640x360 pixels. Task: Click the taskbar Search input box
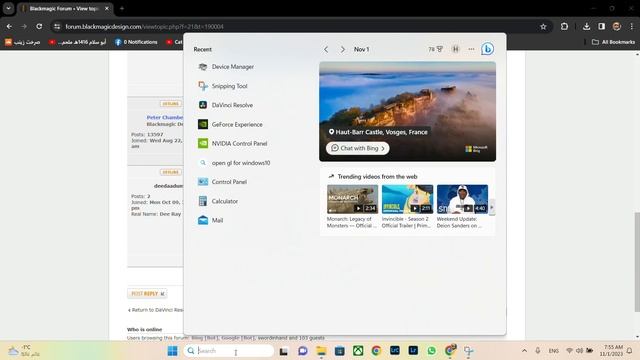pyautogui.click(x=229, y=351)
